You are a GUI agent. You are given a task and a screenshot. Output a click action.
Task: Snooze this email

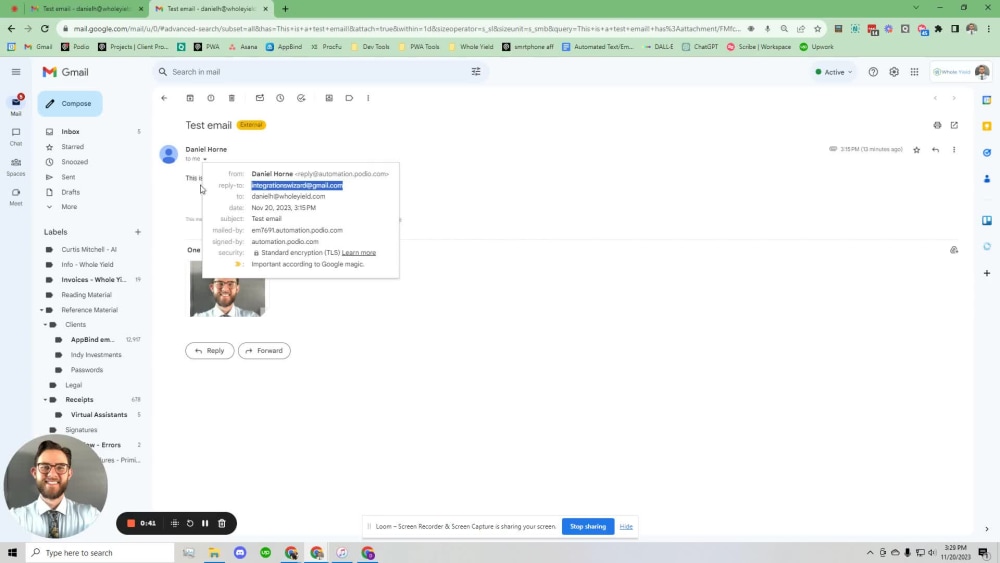[x=280, y=98]
